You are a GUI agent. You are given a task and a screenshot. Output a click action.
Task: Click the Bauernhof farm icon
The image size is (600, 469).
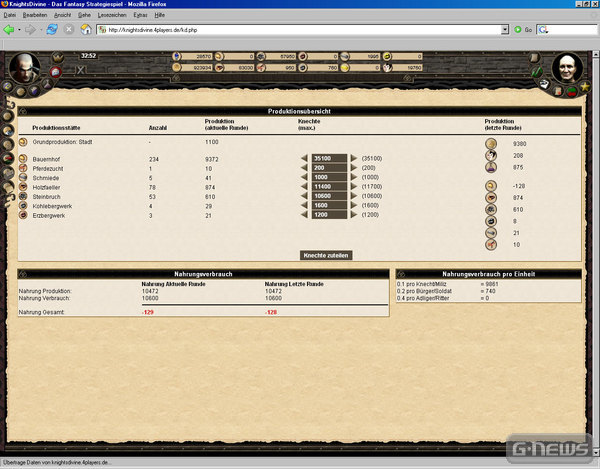(23, 158)
